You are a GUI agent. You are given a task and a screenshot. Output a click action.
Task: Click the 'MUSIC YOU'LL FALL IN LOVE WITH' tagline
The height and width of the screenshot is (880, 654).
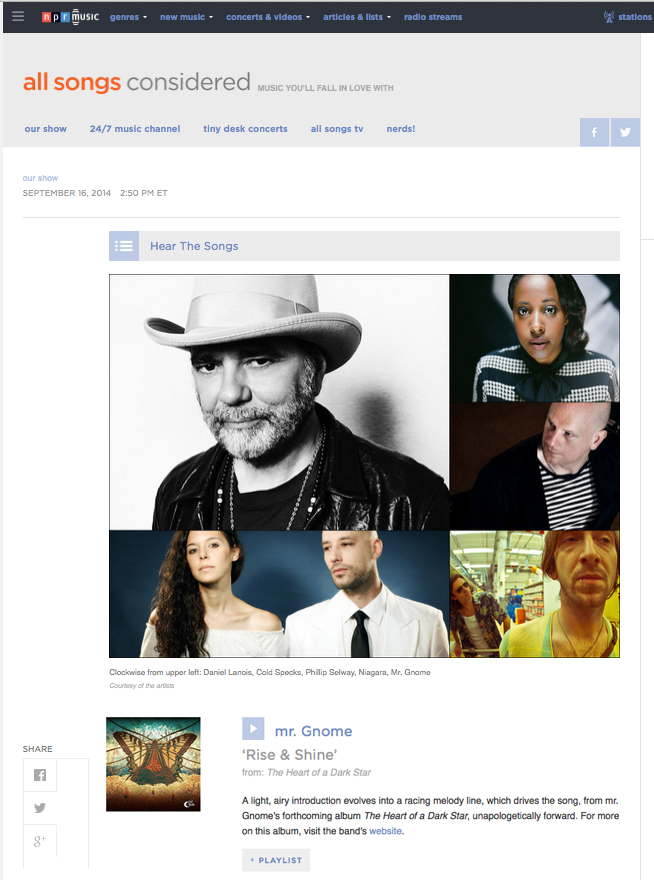tap(326, 88)
